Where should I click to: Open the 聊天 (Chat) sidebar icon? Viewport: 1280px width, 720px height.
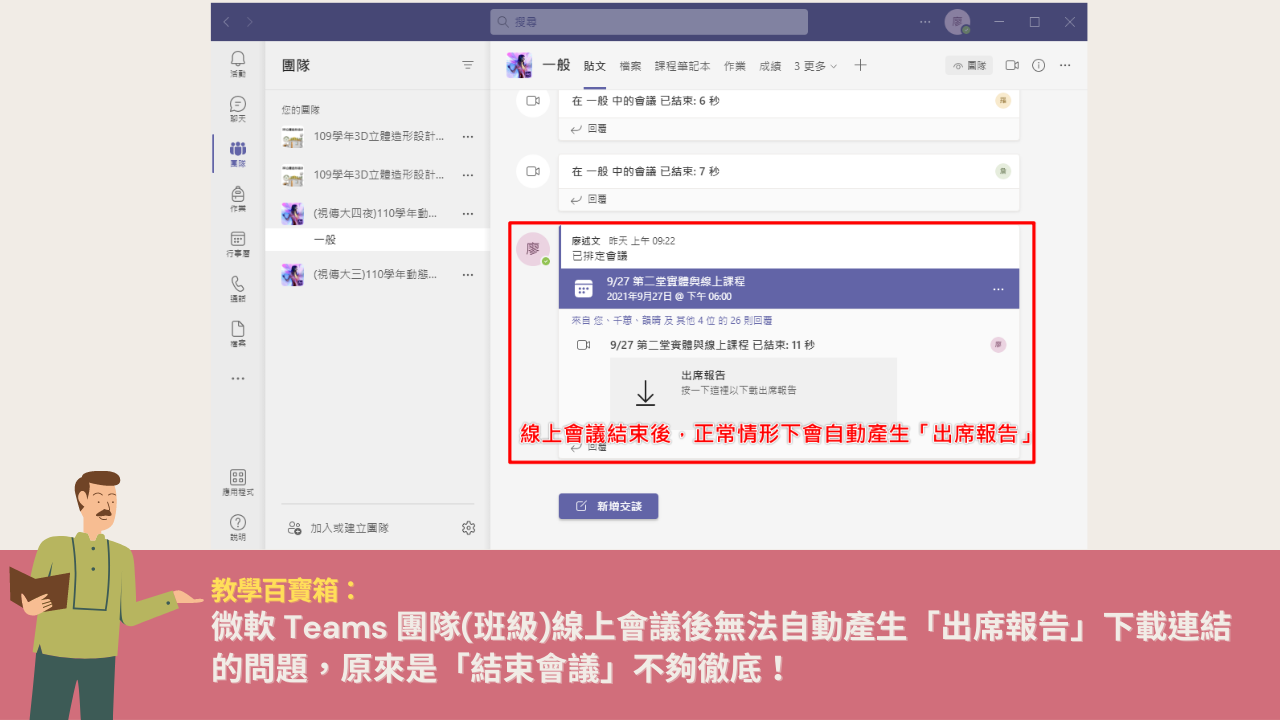238,108
